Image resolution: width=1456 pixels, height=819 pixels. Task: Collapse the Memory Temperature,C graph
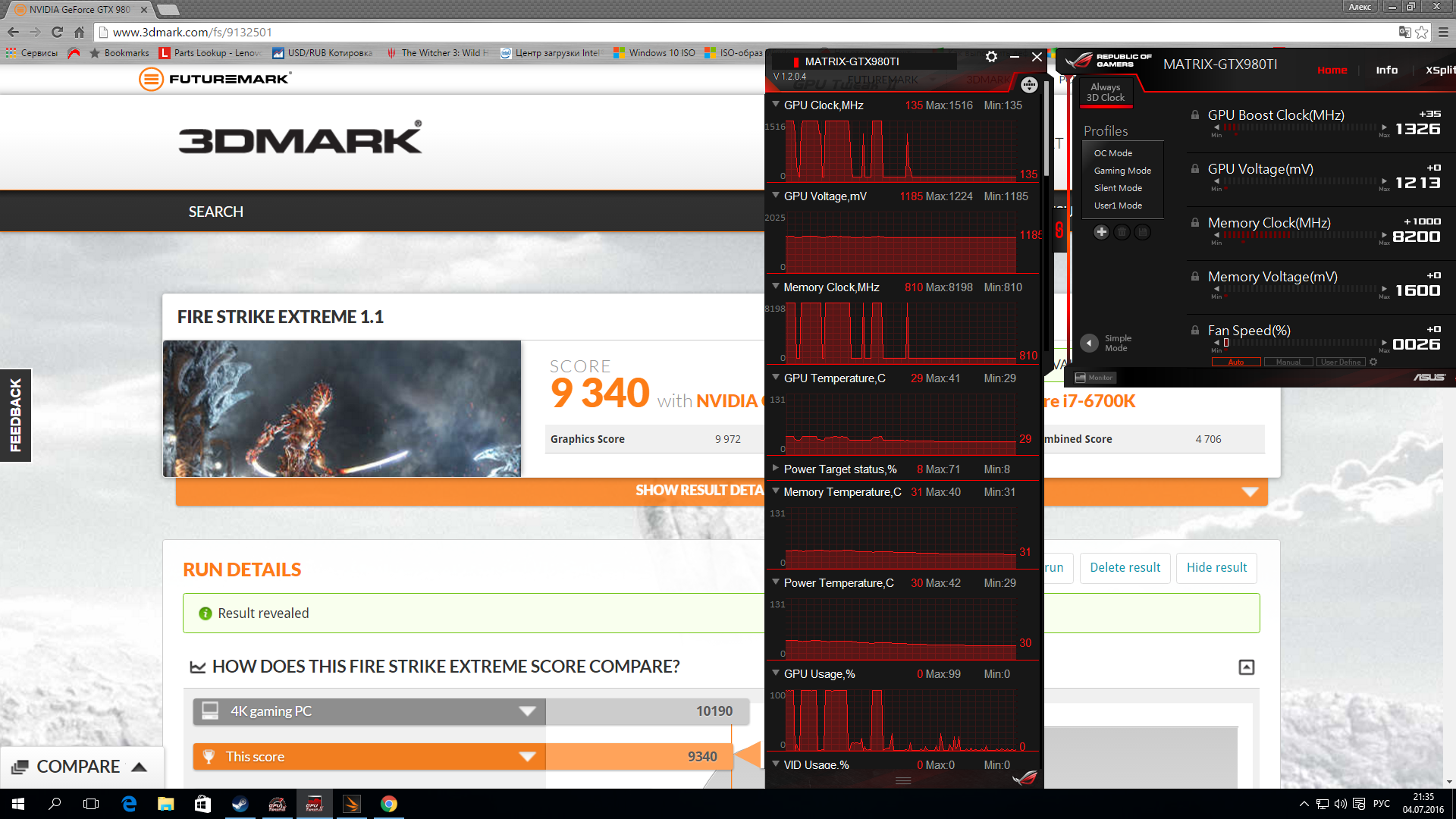point(776,491)
